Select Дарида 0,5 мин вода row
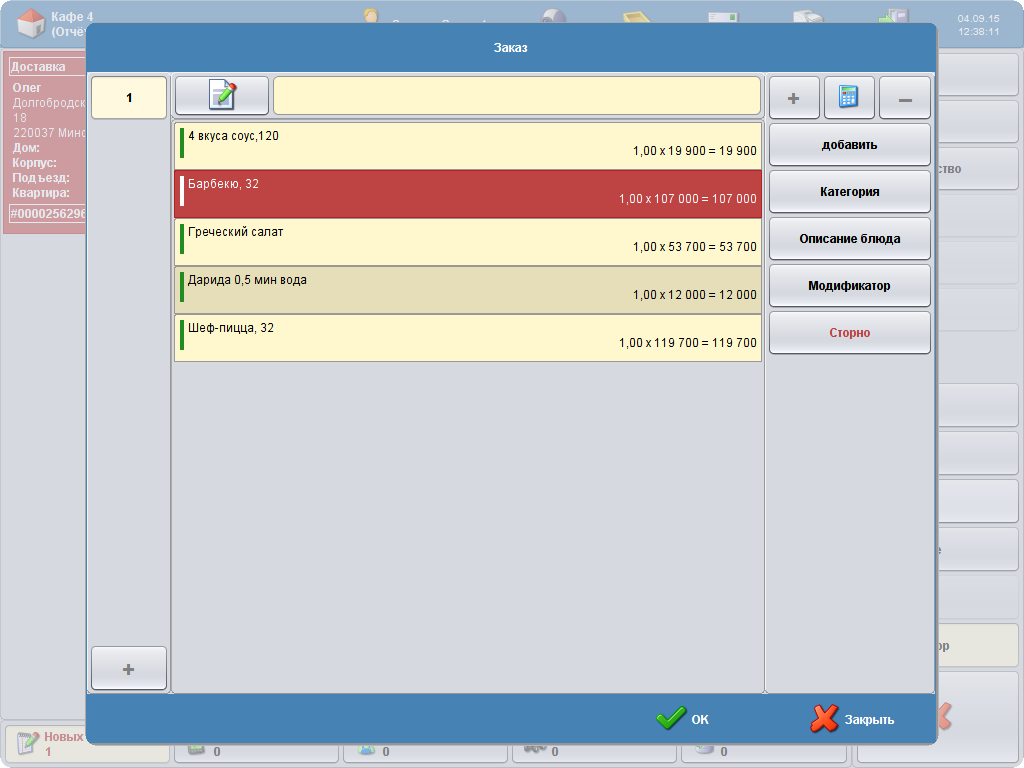This screenshot has width=1024, height=768. pos(468,289)
